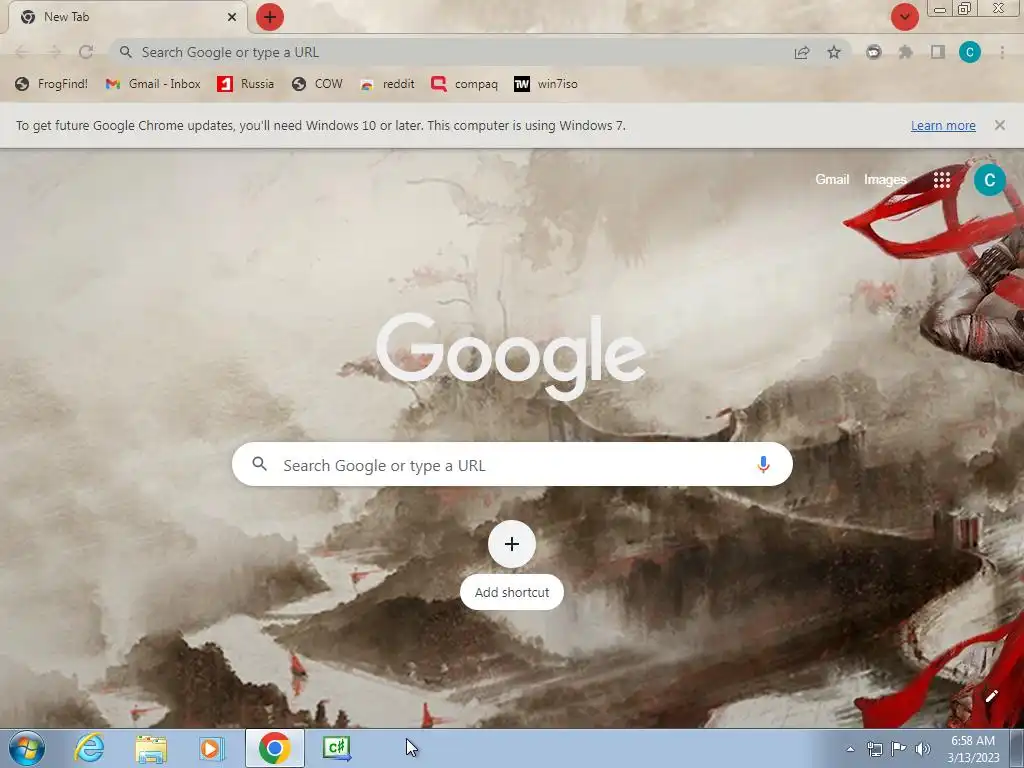Open the win7iso bookmark

546,84
